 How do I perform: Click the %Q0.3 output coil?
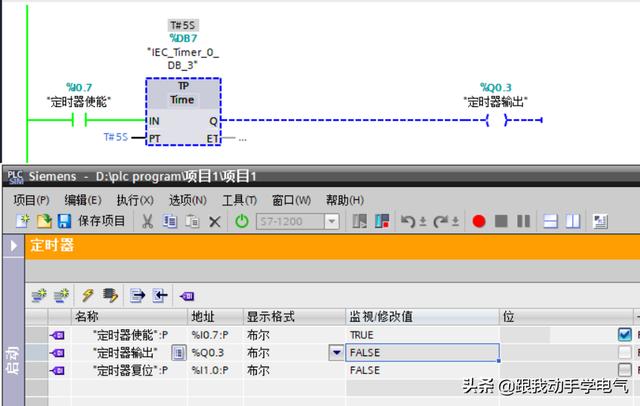tap(498, 120)
